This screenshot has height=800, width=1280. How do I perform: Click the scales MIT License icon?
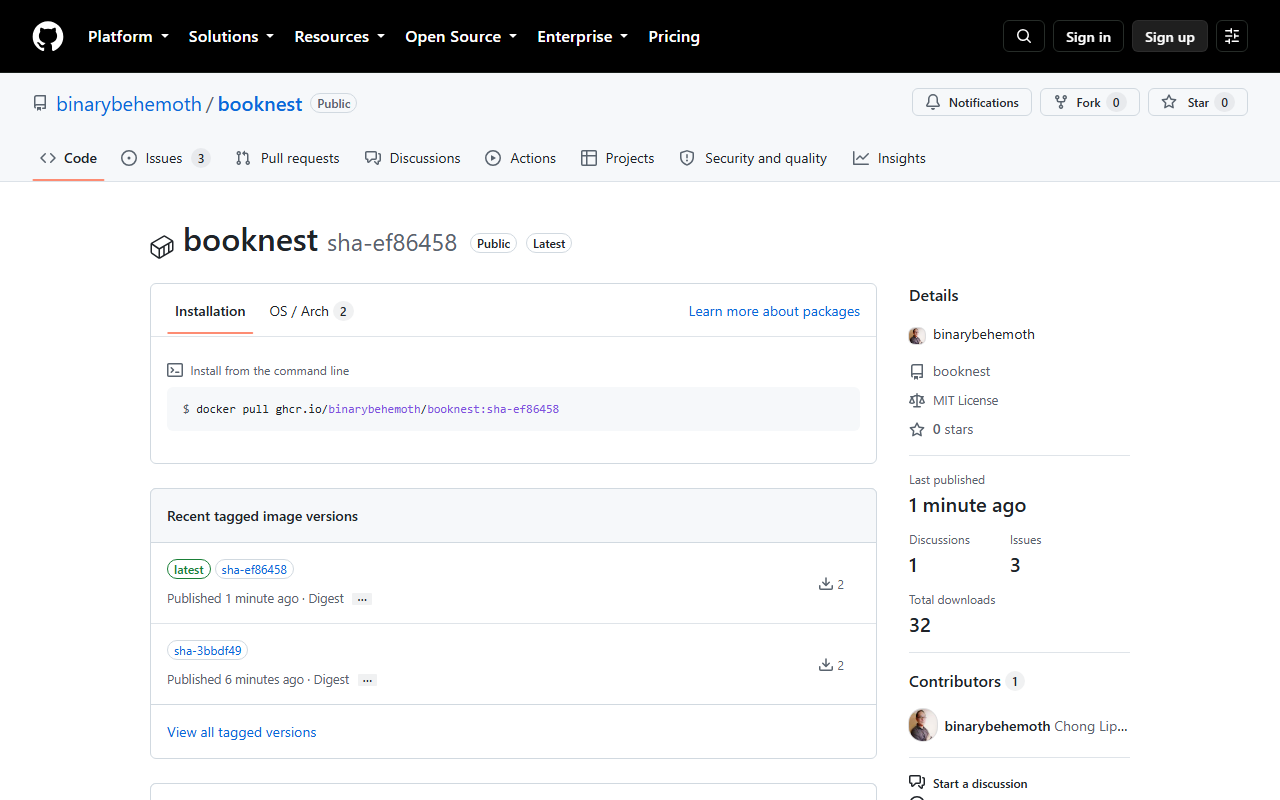click(x=917, y=400)
